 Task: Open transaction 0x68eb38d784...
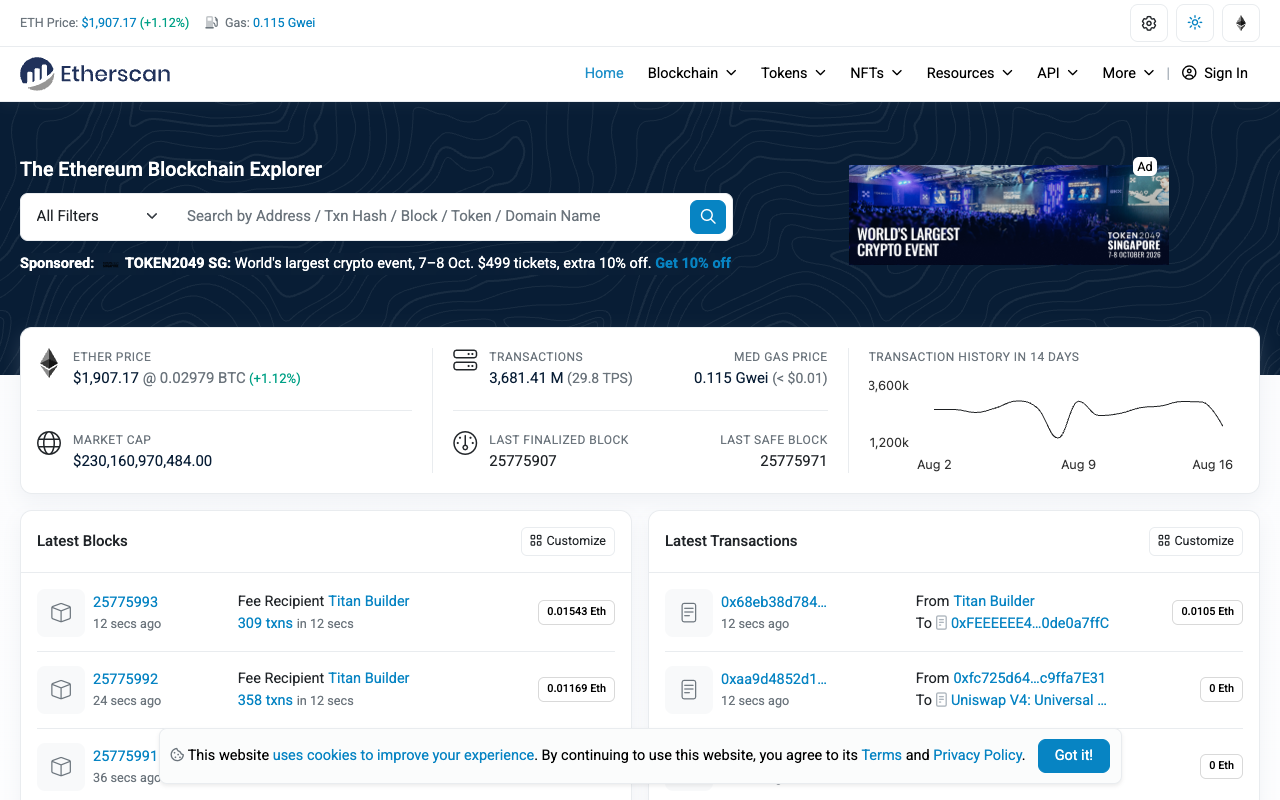tap(774, 602)
